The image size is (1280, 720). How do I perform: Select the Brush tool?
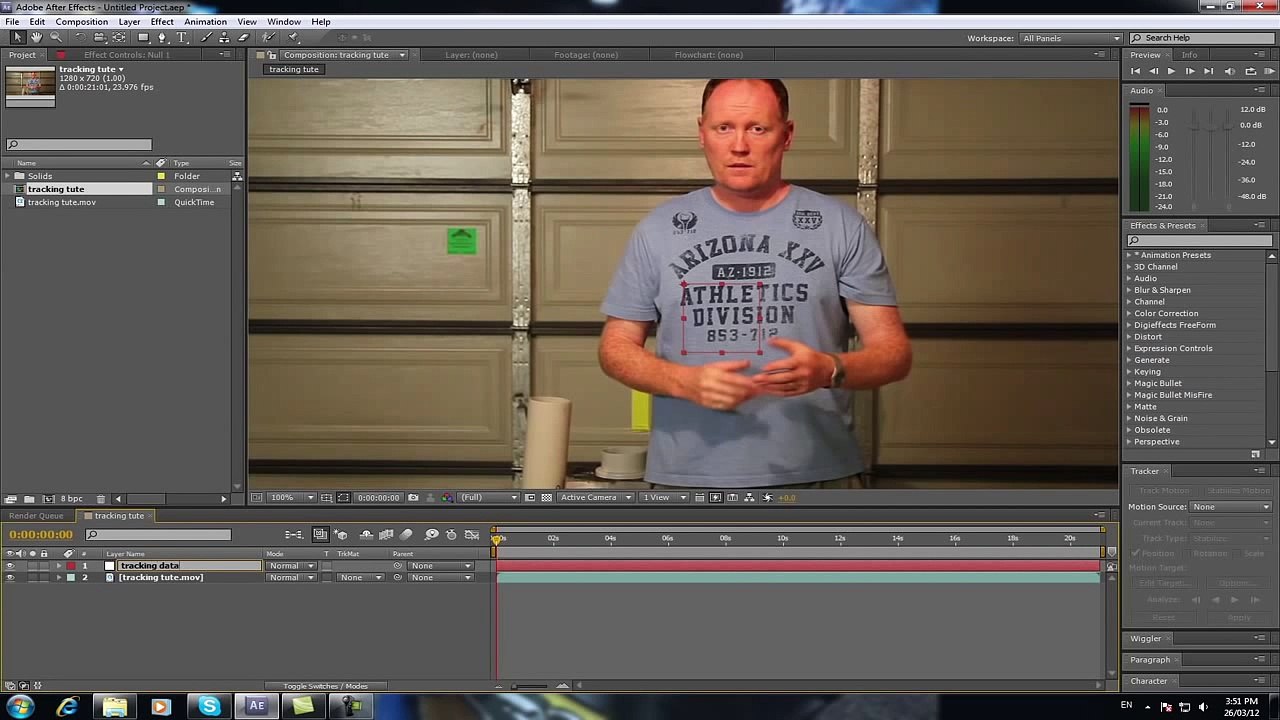pyautogui.click(x=206, y=37)
